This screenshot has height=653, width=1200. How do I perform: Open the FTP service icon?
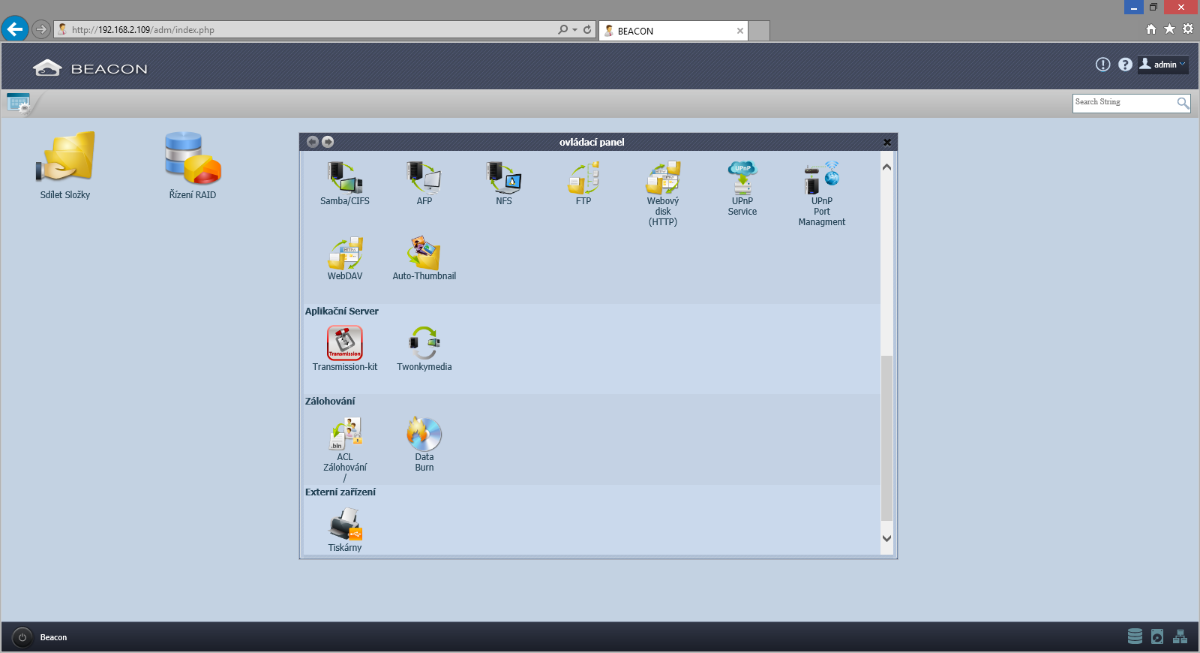583,178
